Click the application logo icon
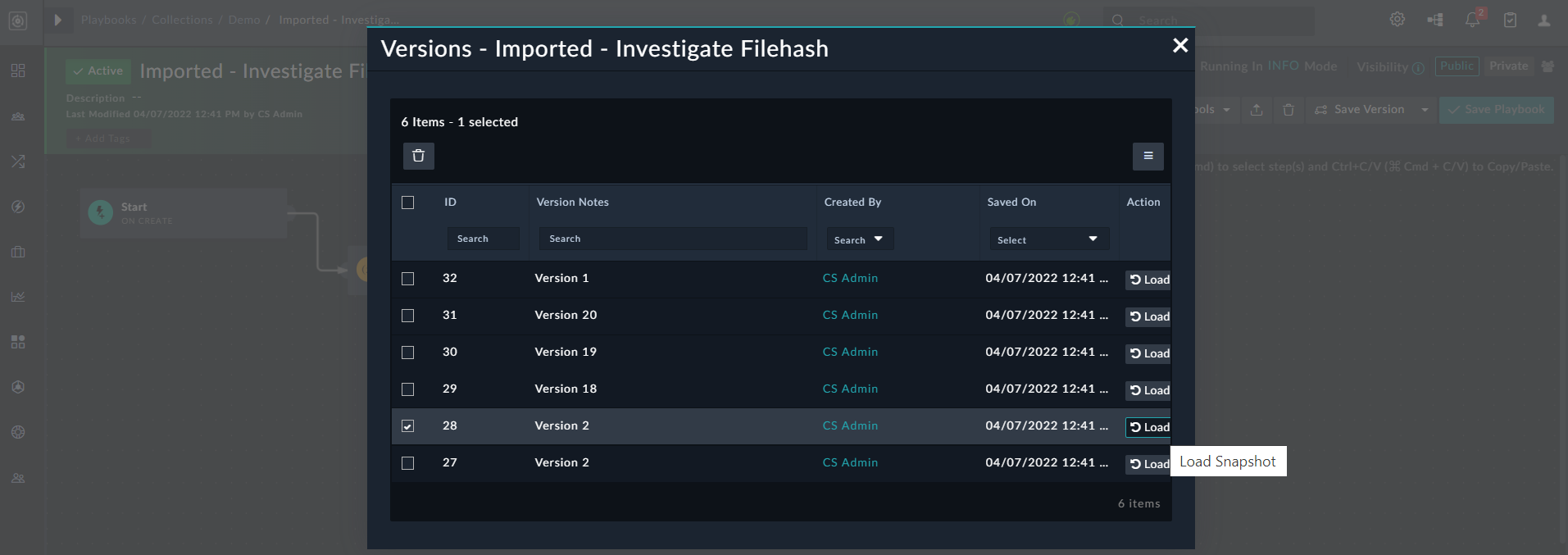 click(18, 20)
